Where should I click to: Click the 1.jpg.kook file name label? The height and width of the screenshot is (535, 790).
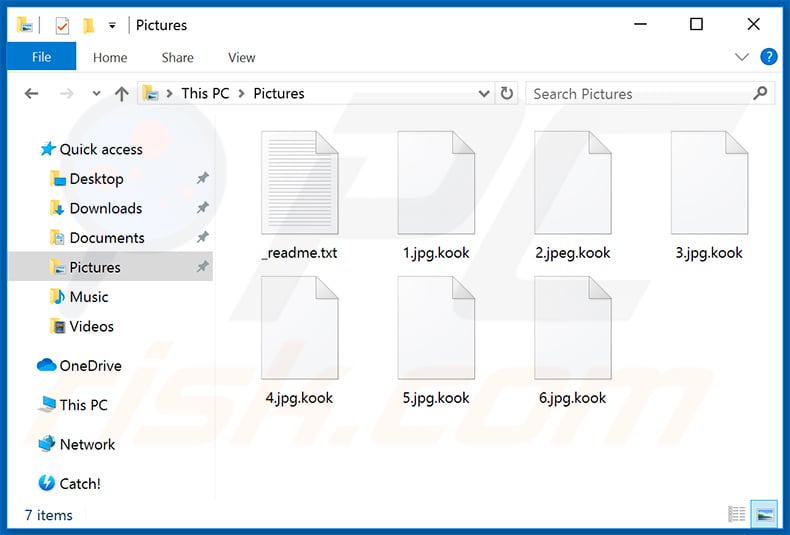436,253
